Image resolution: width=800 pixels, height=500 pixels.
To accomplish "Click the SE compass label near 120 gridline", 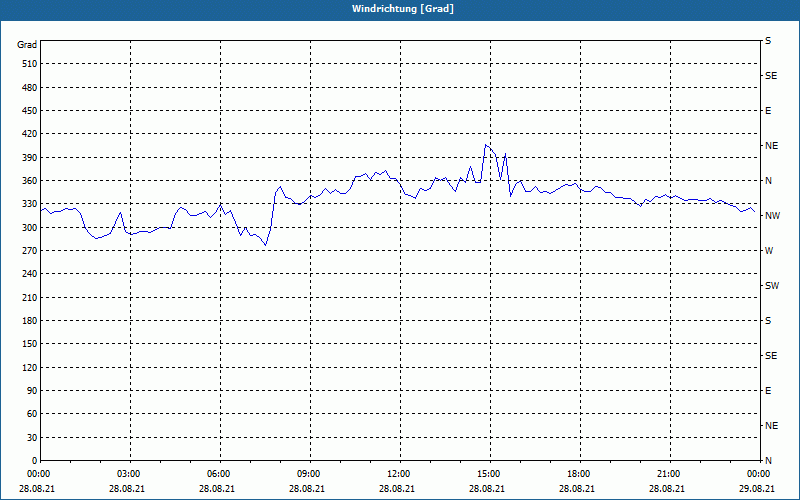I will click(x=771, y=356).
